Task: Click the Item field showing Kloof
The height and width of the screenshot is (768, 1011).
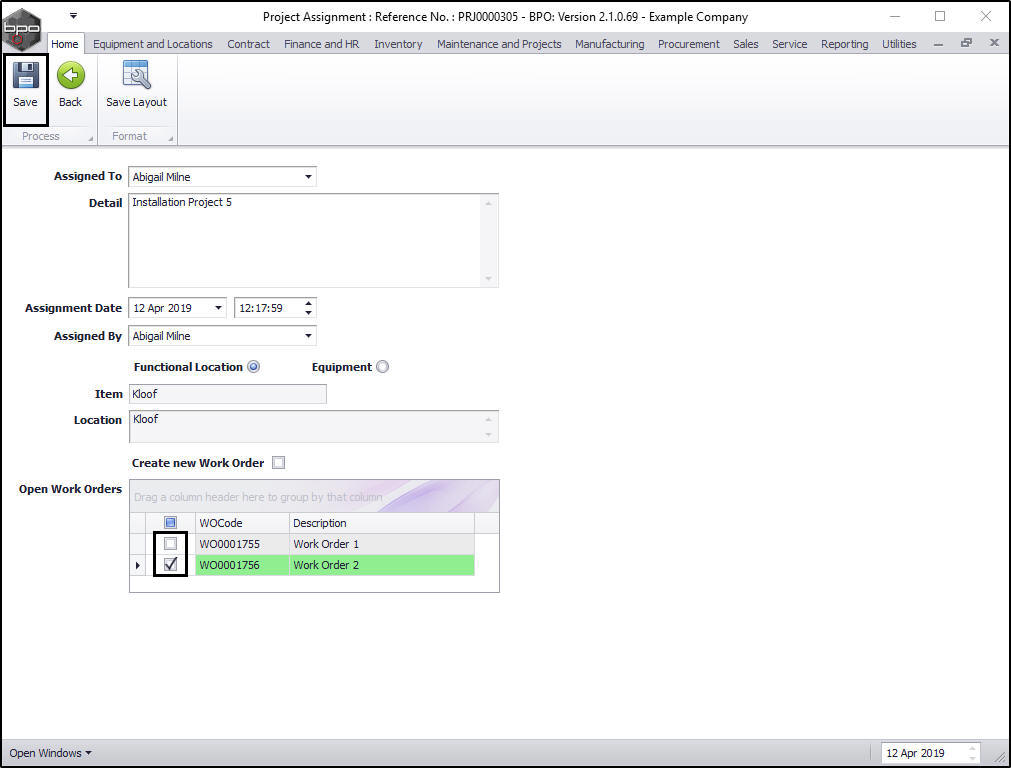Action: tap(228, 394)
